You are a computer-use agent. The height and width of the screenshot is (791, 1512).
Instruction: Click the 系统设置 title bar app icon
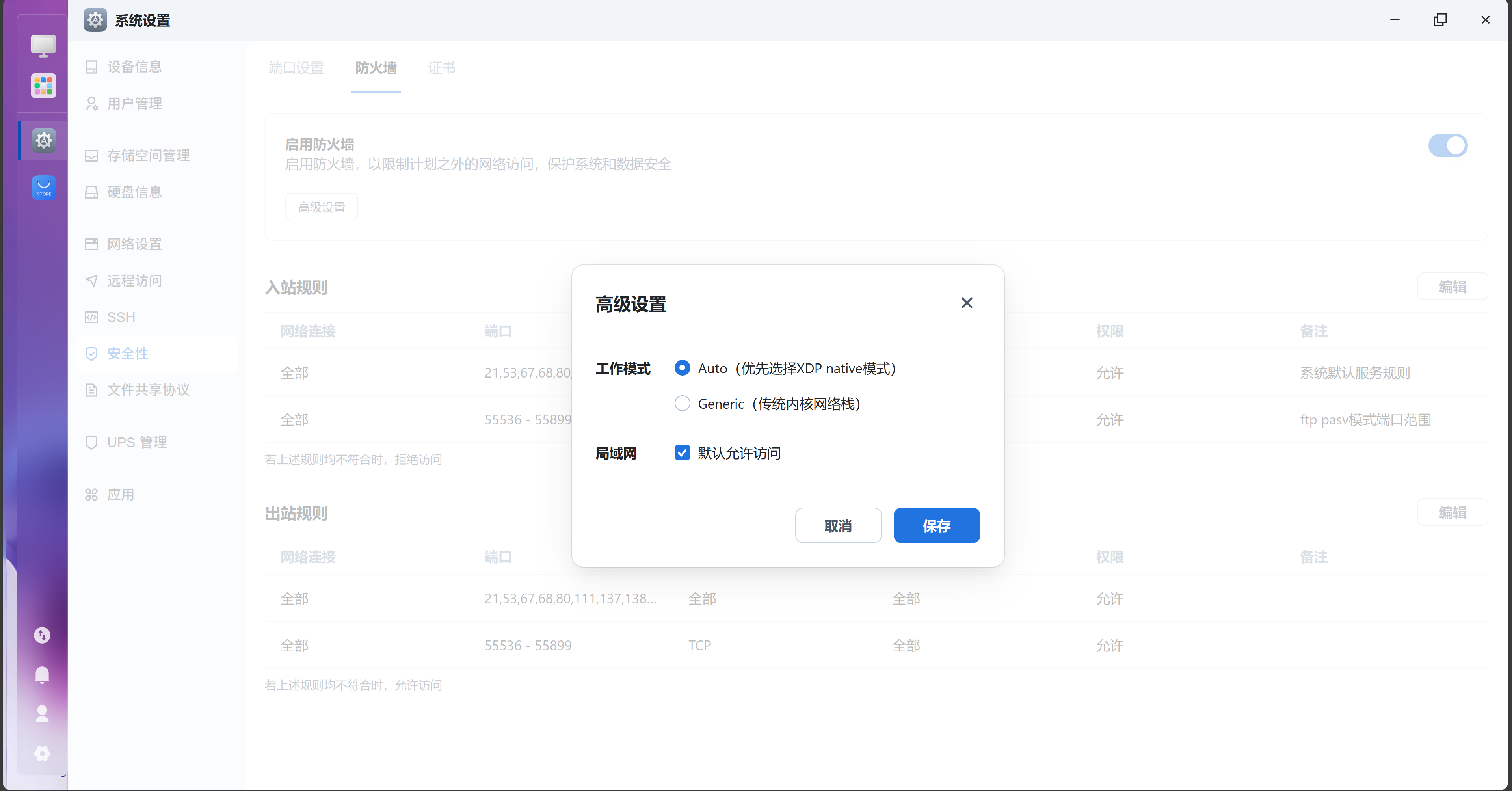click(x=95, y=20)
